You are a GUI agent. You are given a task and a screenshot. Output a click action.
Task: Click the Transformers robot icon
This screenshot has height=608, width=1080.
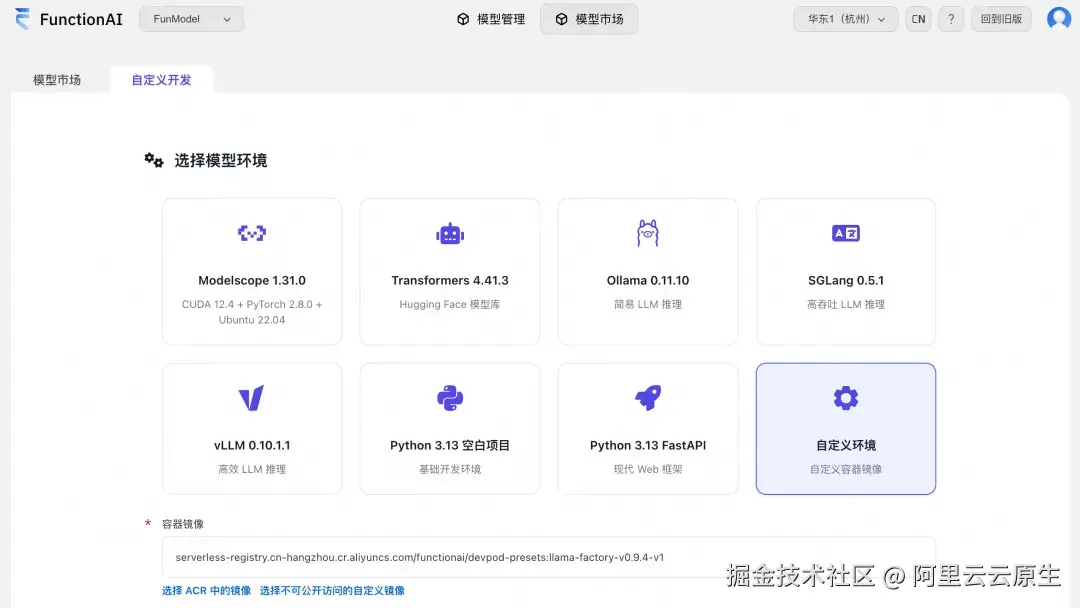[x=450, y=233]
